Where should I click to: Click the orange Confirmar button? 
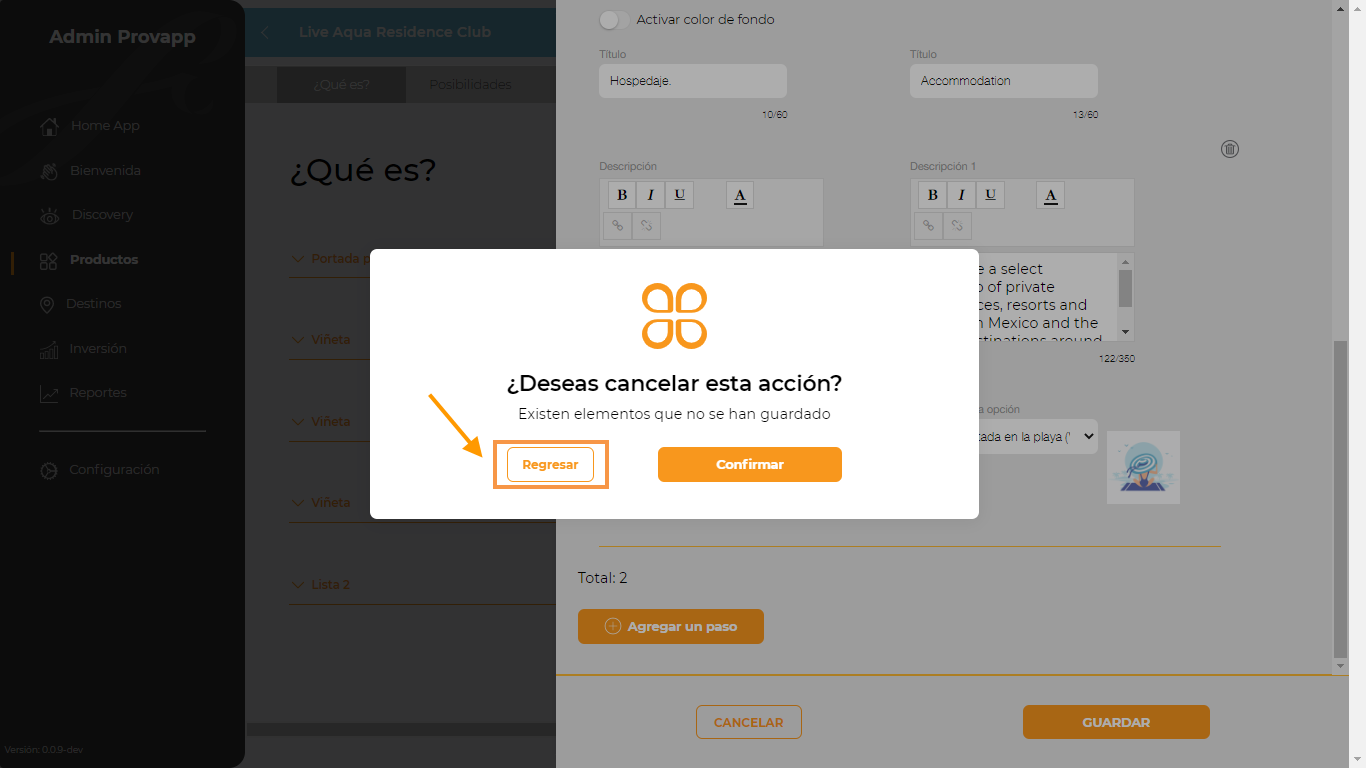pyautogui.click(x=750, y=465)
